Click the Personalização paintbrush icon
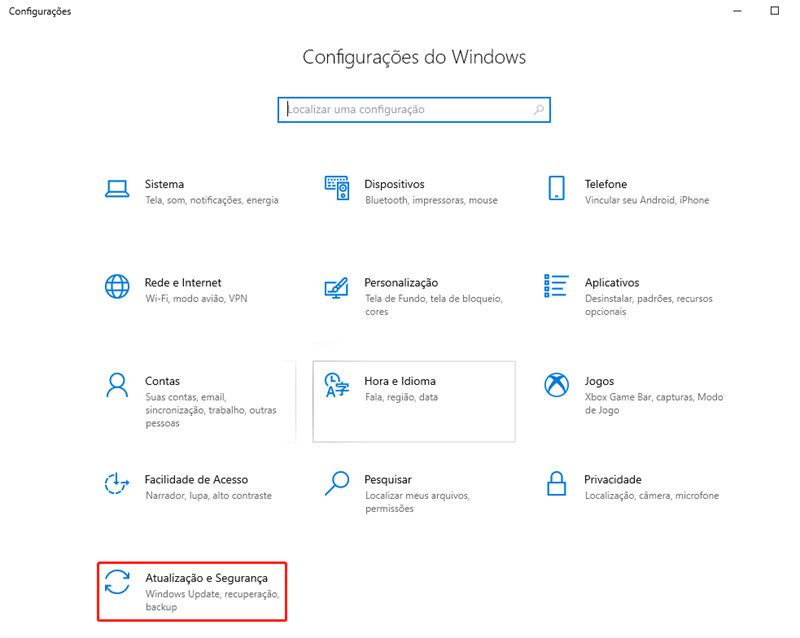 pos(337,288)
